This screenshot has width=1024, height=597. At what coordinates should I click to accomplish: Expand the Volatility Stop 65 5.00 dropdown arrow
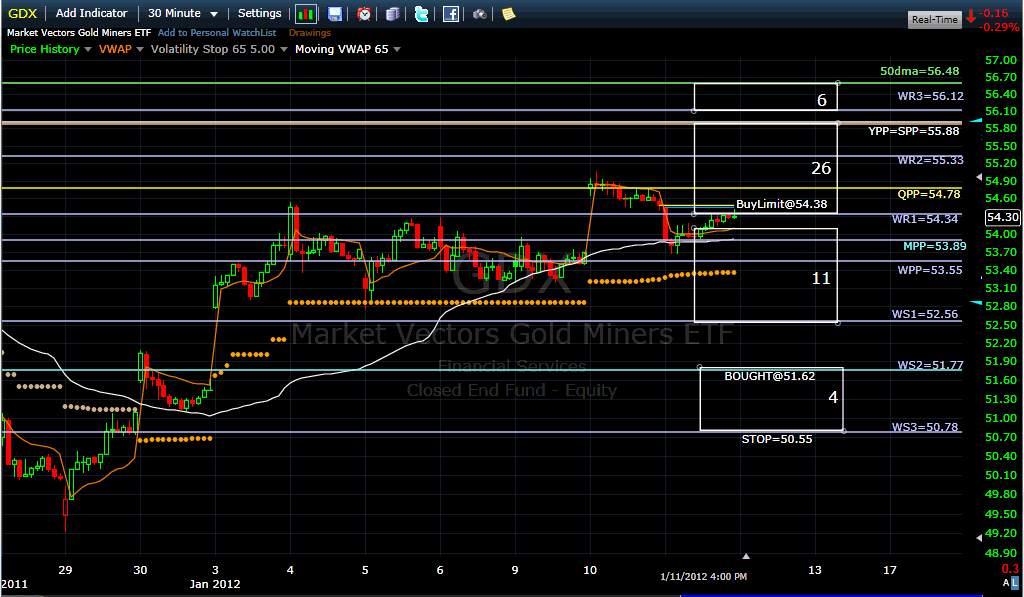coord(283,50)
